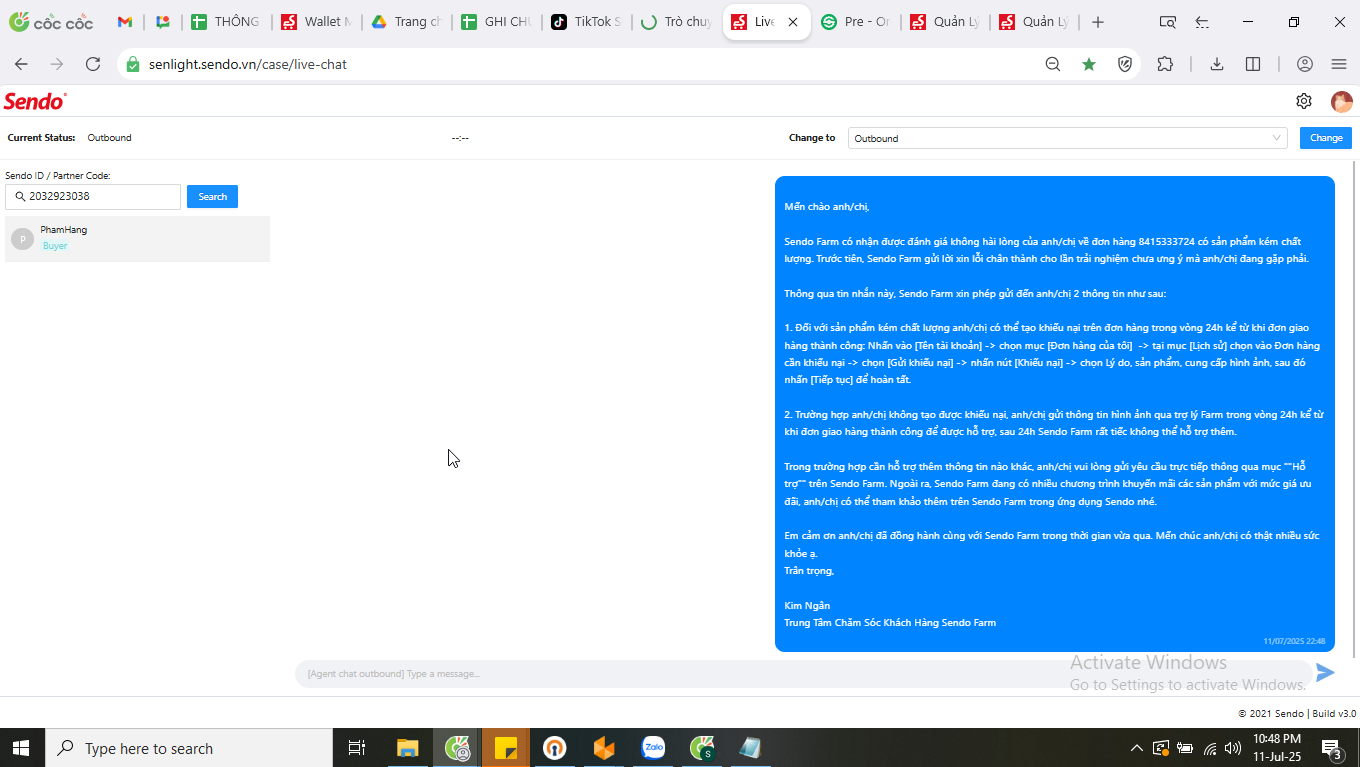The image size is (1360, 767).
Task: Open Change to status dropdown
Action: pyautogui.click(x=1067, y=138)
